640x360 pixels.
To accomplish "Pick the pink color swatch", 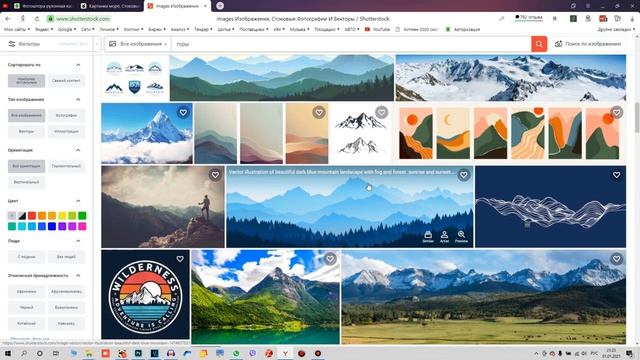I will tap(82, 226).
